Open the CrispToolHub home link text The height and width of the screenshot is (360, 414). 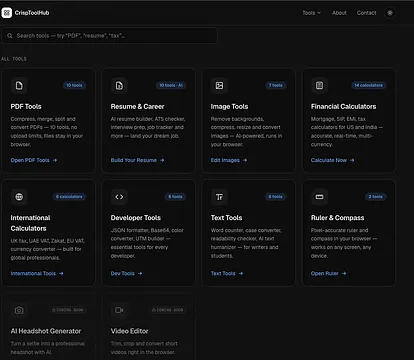click(x=32, y=13)
